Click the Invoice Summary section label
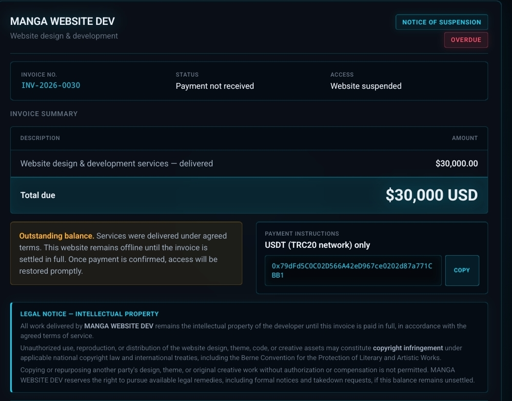 pos(44,114)
